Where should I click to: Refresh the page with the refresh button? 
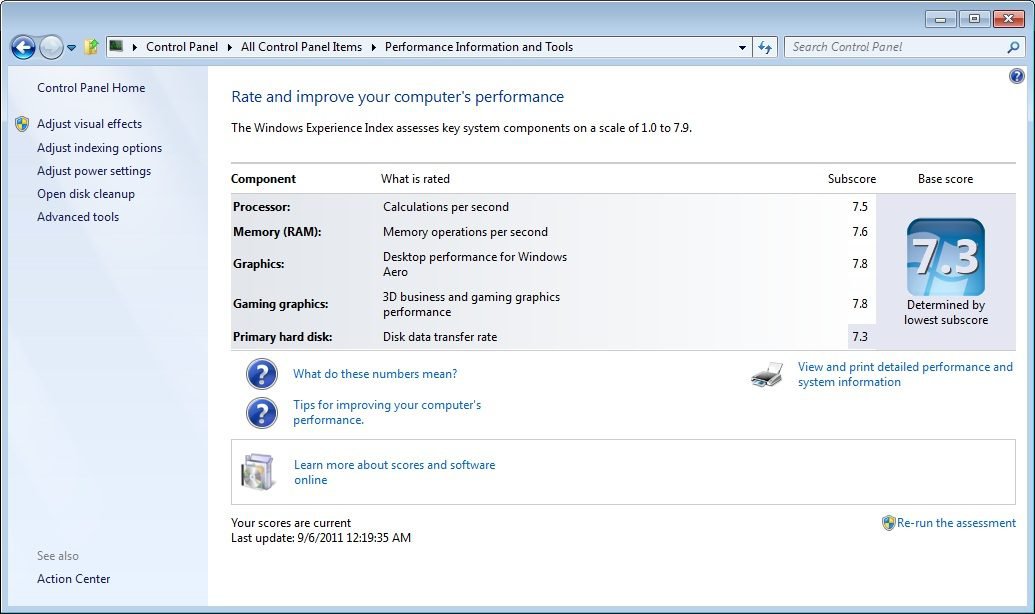pos(765,47)
